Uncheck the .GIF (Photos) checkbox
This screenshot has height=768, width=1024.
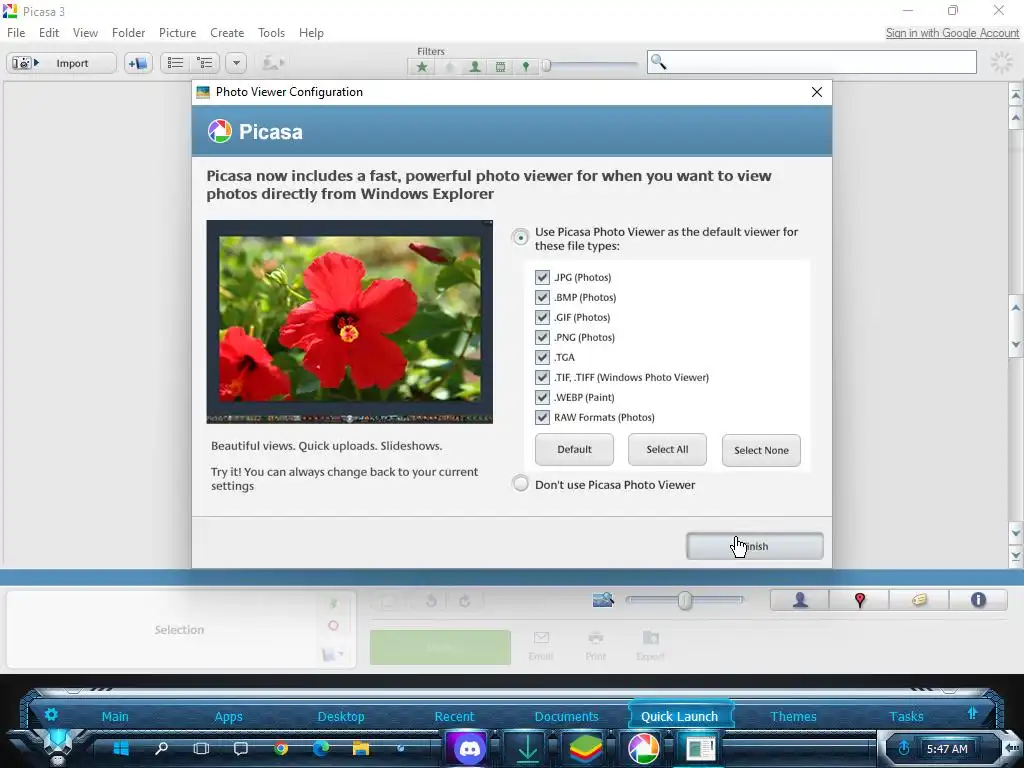542,317
